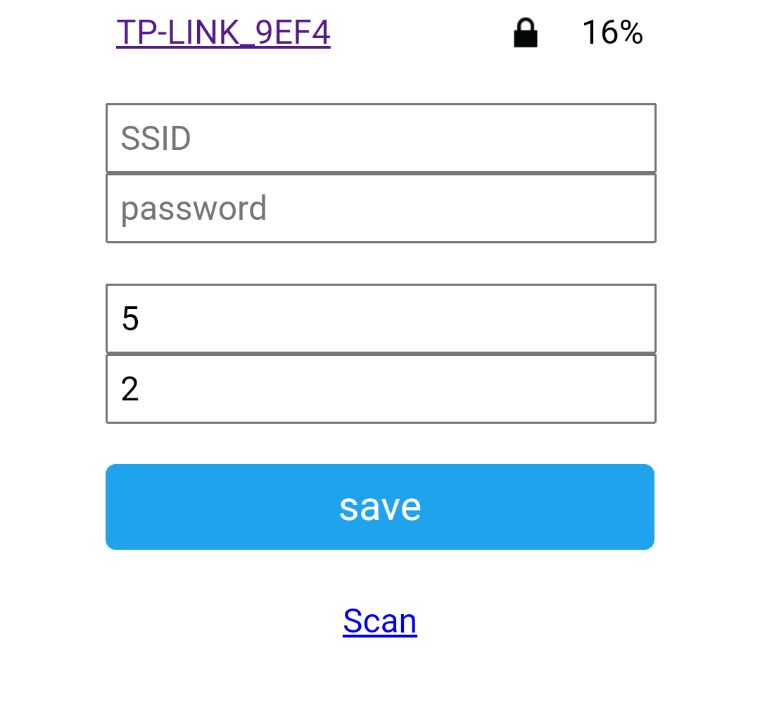The width and height of the screenshot is (760, 708).
Task: Click the signal percentage next to the lock
Action: [x=612, y=33]
